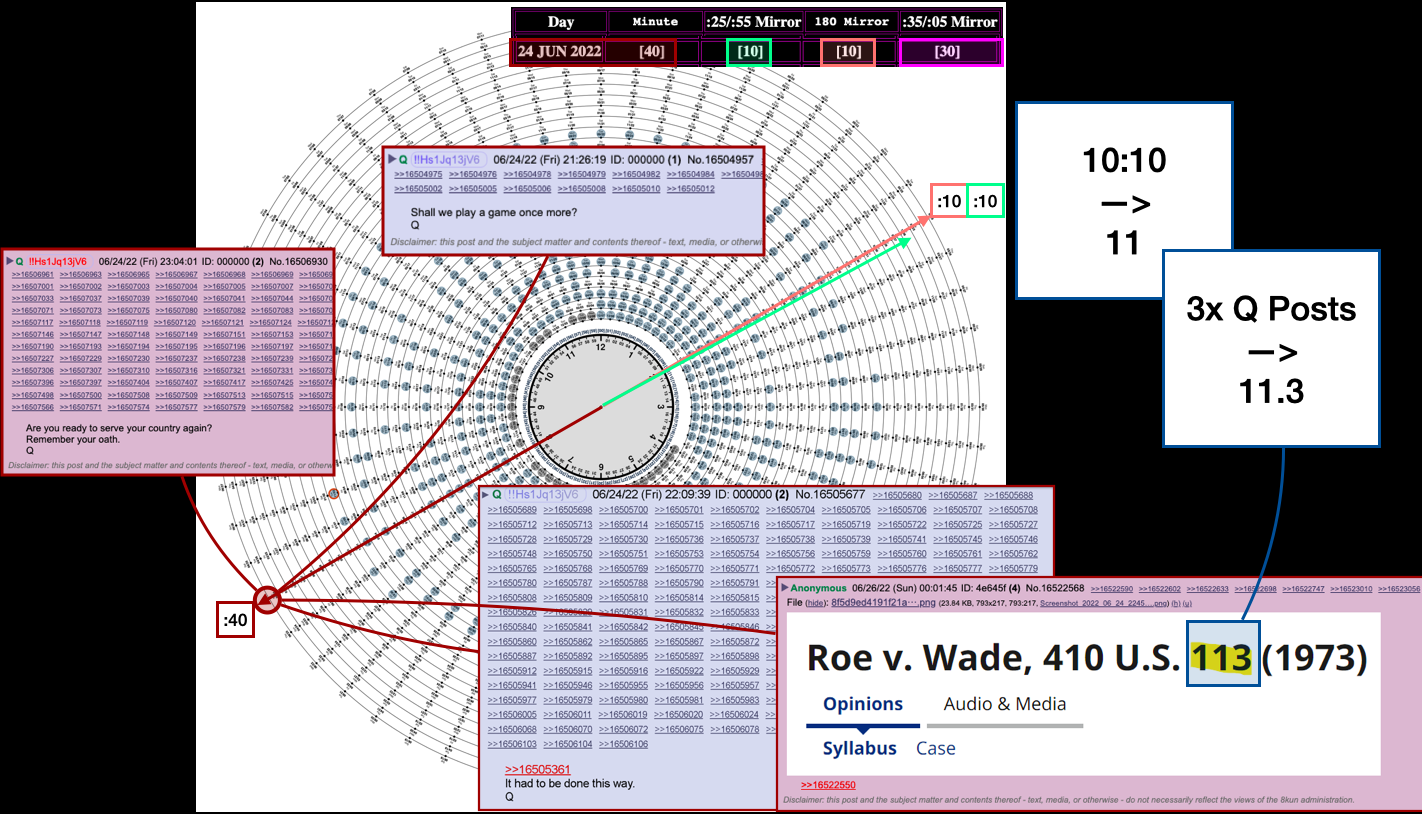Screen dimensions: 1422x814
Task: Open reply link >>16507566
Action: 33,407
